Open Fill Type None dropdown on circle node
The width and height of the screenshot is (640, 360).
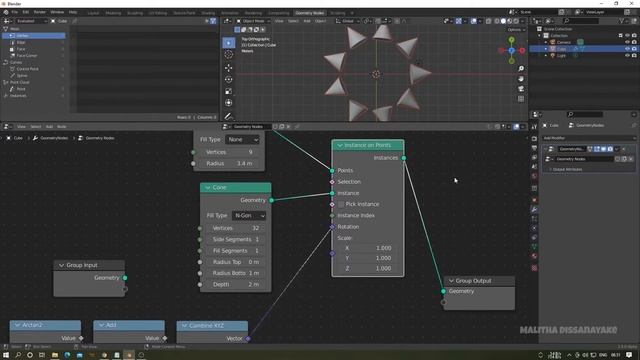coord(242,140)
